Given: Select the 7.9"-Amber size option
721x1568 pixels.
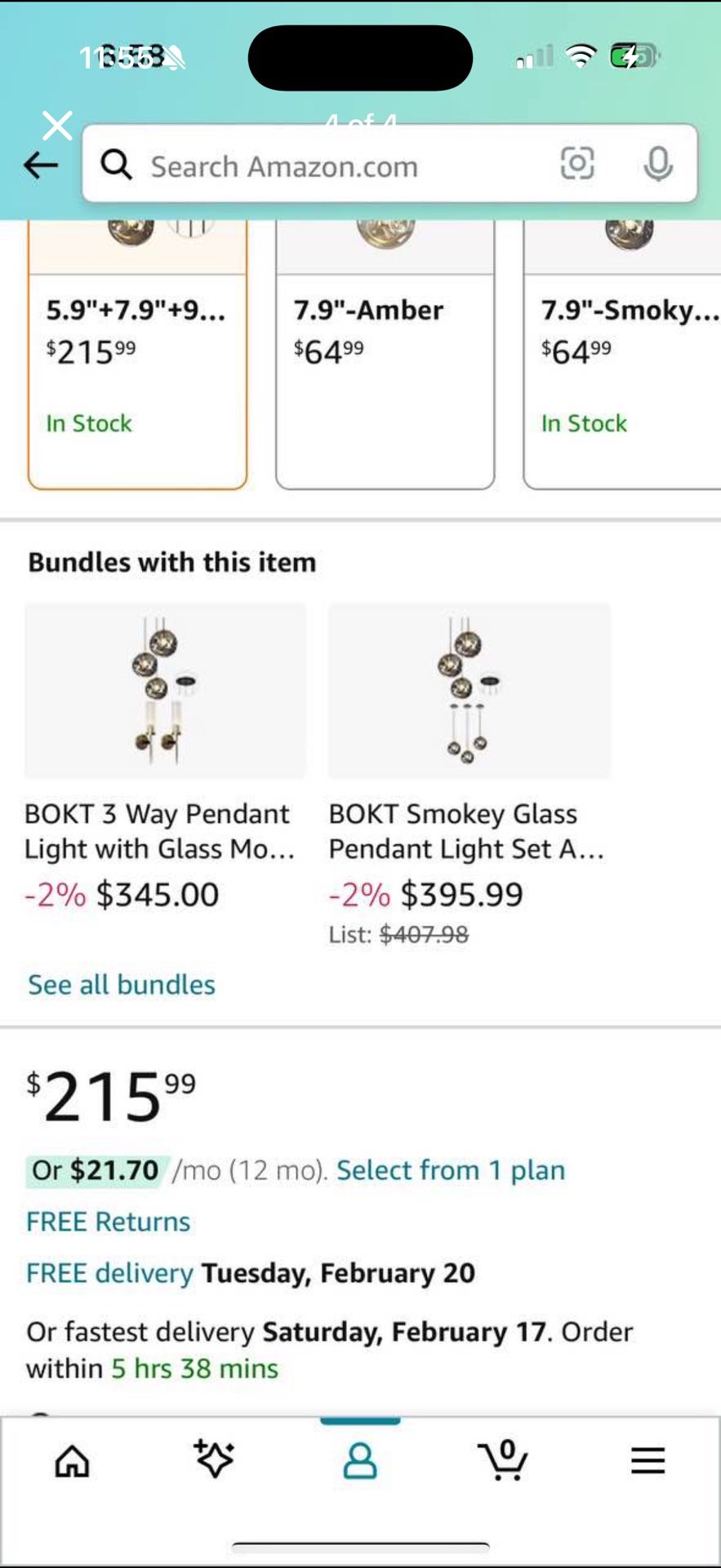Looking at the screenshot, I should coord(385,367).
